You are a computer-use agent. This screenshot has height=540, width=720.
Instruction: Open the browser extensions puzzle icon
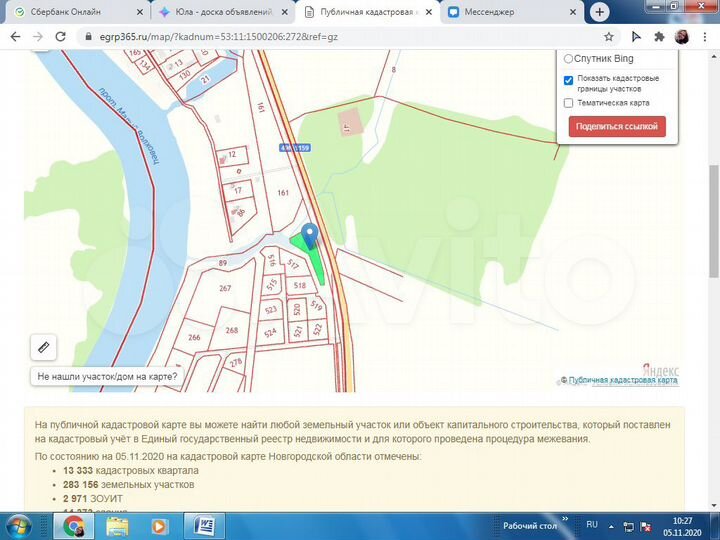pos(659,36)
